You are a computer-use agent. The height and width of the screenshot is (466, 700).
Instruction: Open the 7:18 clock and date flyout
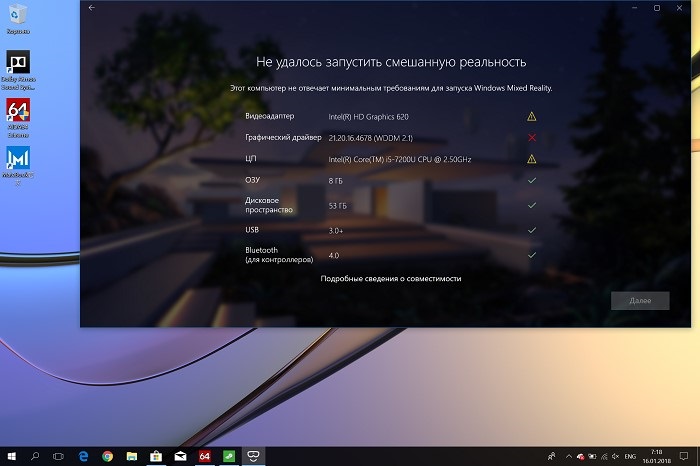(x=656, y=456)
